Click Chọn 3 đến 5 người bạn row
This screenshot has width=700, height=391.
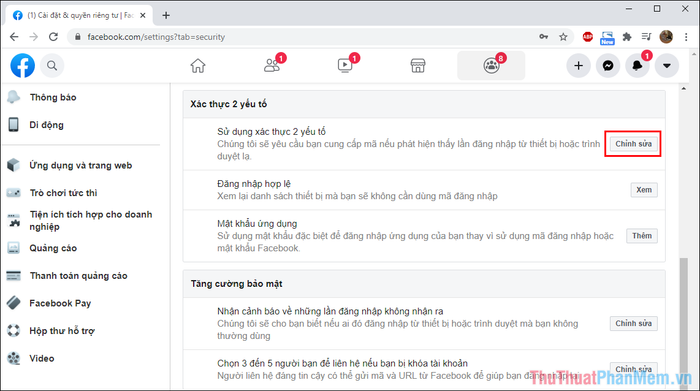point(424,369)
